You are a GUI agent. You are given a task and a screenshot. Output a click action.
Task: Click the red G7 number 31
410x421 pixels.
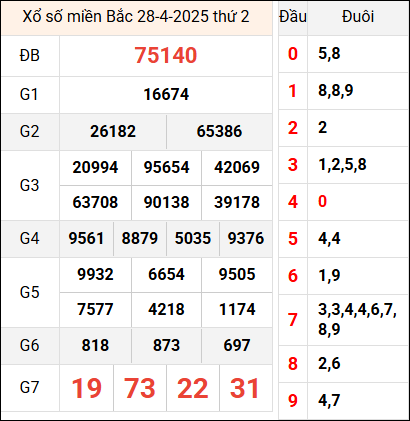(x=245, y=388)
